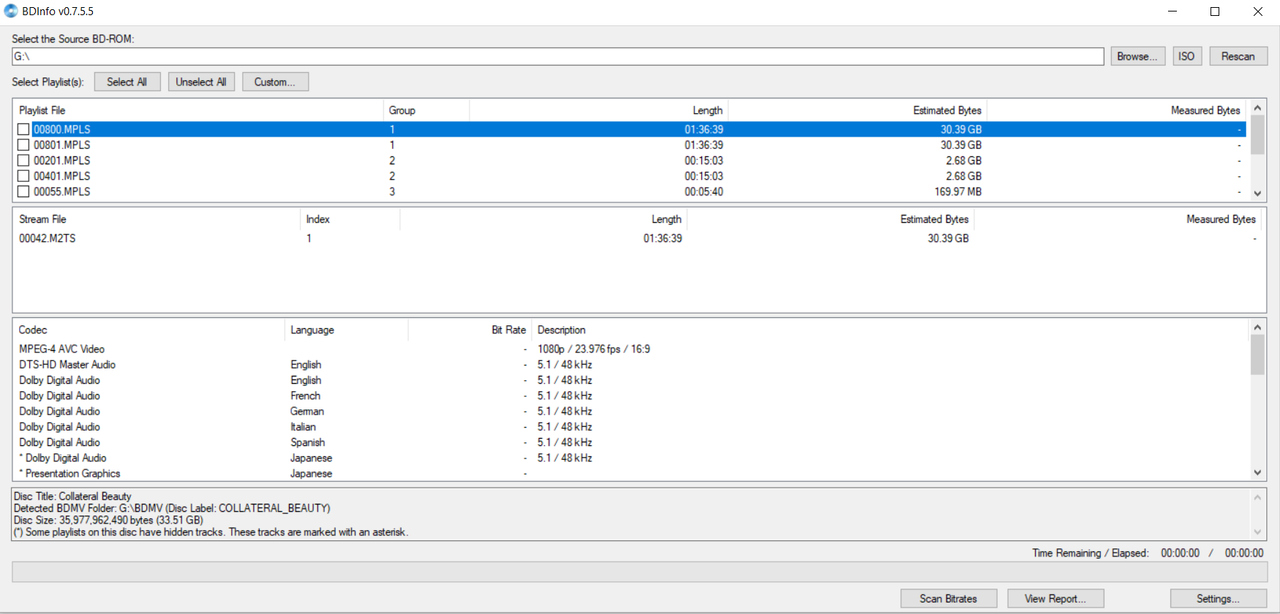Click the Description column header
Viewport: 1280px width, 614px height.
tap(890, 330)
